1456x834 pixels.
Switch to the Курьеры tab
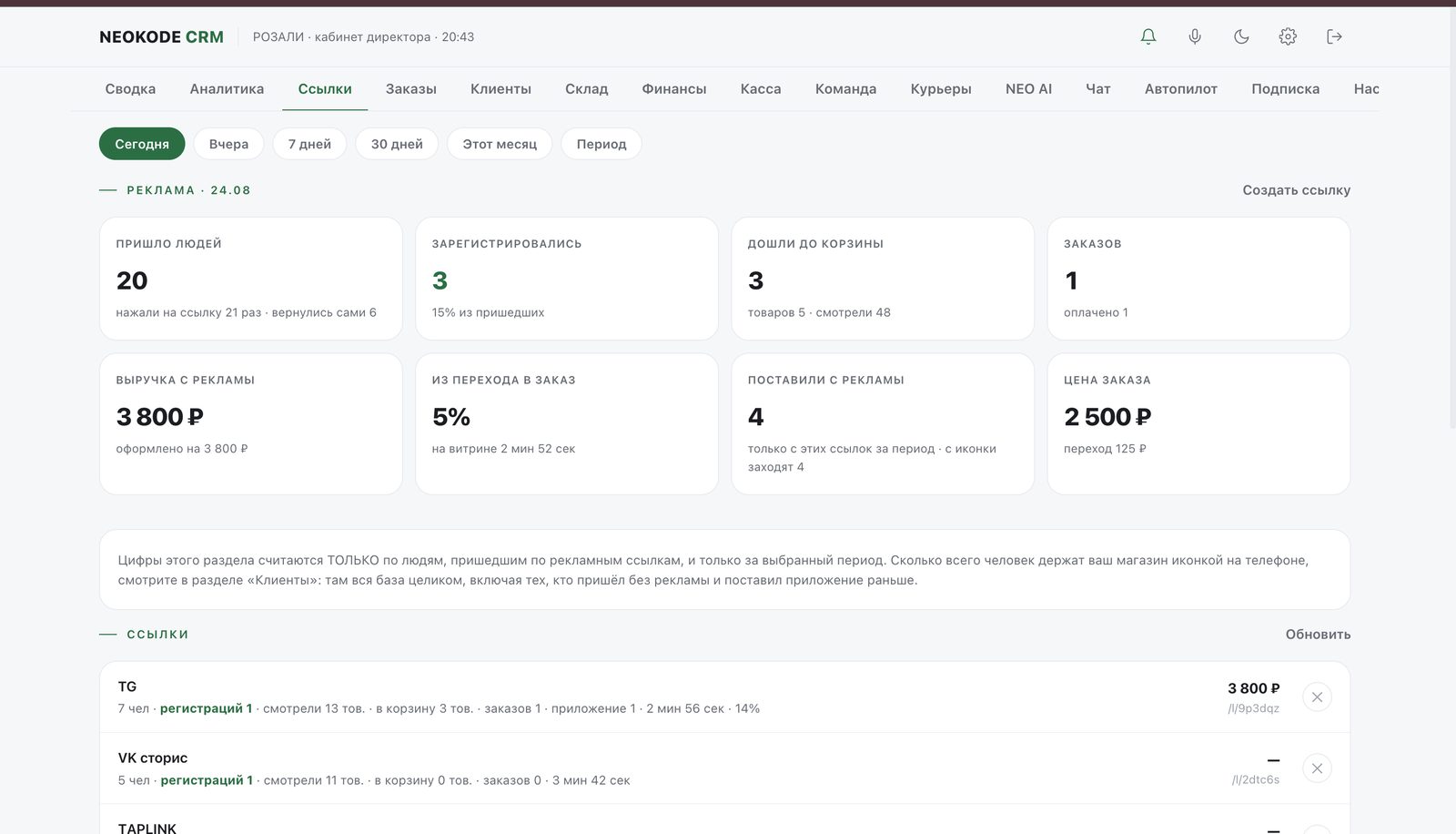tap(941, 88)
